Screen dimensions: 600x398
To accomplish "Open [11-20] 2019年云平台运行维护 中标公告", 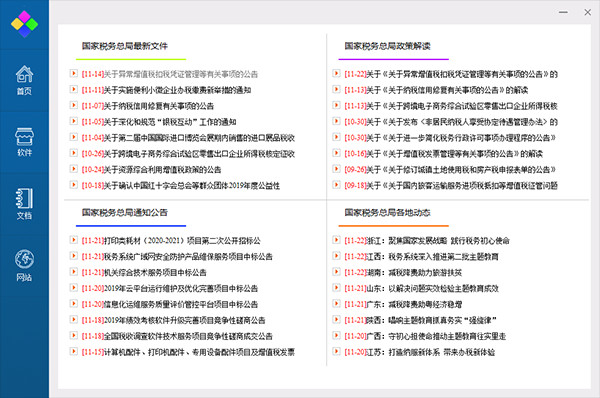I will 170,289.
